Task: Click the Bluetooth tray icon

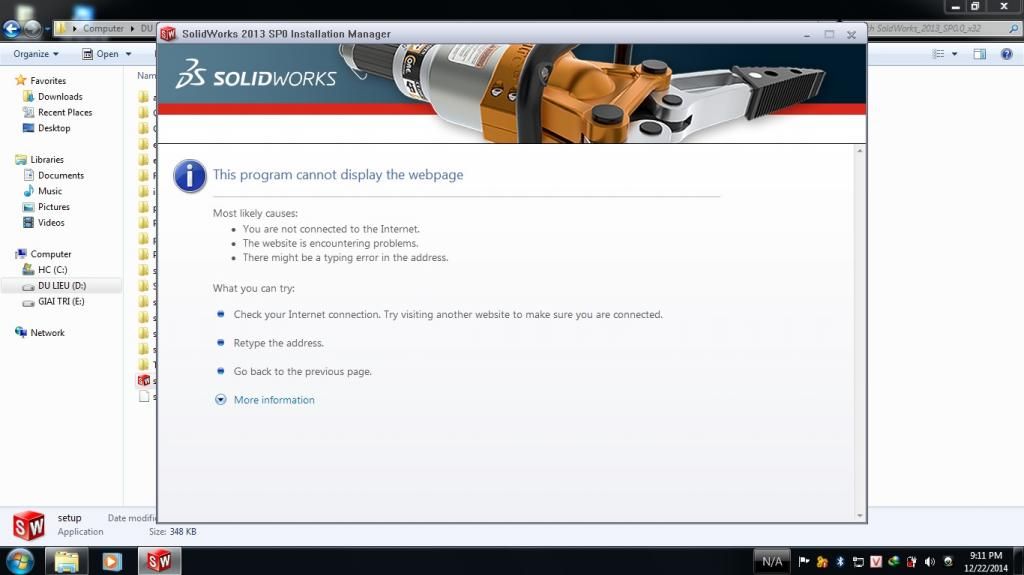Action: click(x=840, y=561)
